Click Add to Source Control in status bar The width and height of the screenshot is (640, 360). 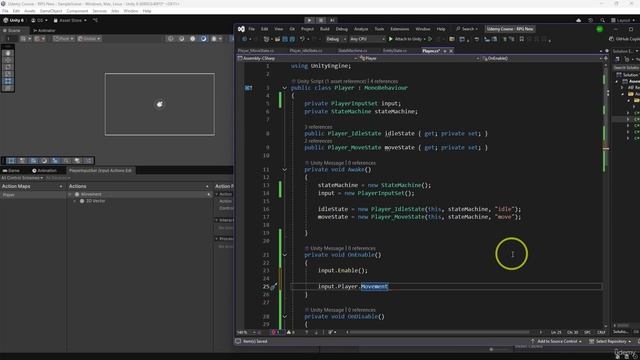(556, 341)
